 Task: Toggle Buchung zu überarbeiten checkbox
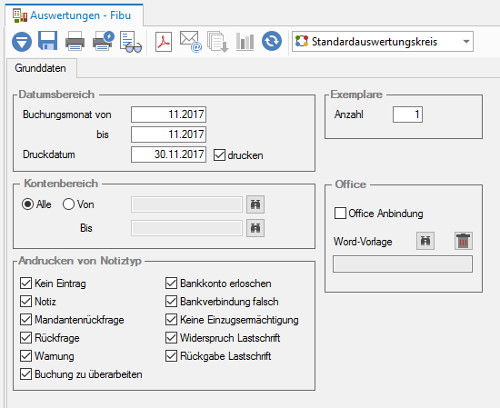(26, 374)
